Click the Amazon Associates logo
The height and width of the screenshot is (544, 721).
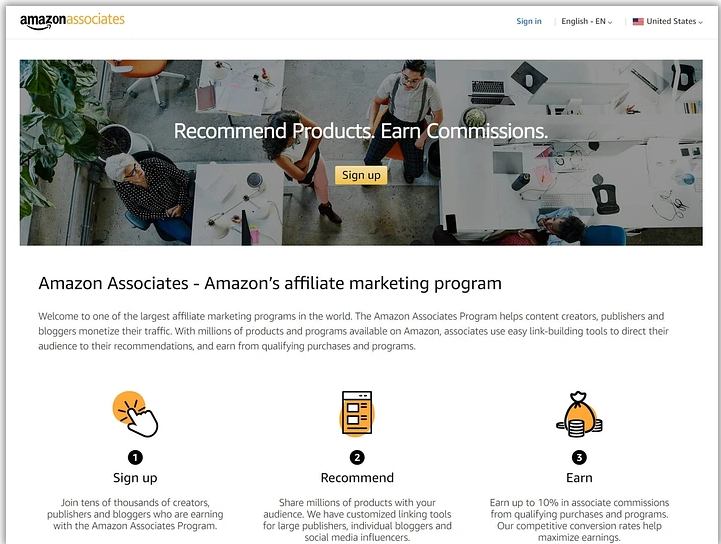(72, 21)
